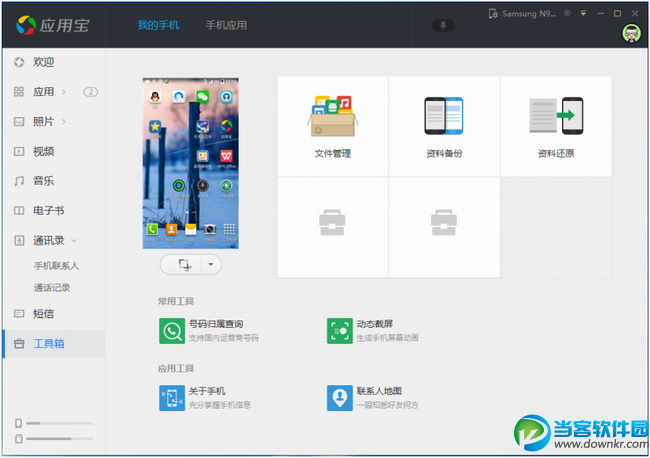
Task: Click the user avatar picture
Action: click(631, 34)
